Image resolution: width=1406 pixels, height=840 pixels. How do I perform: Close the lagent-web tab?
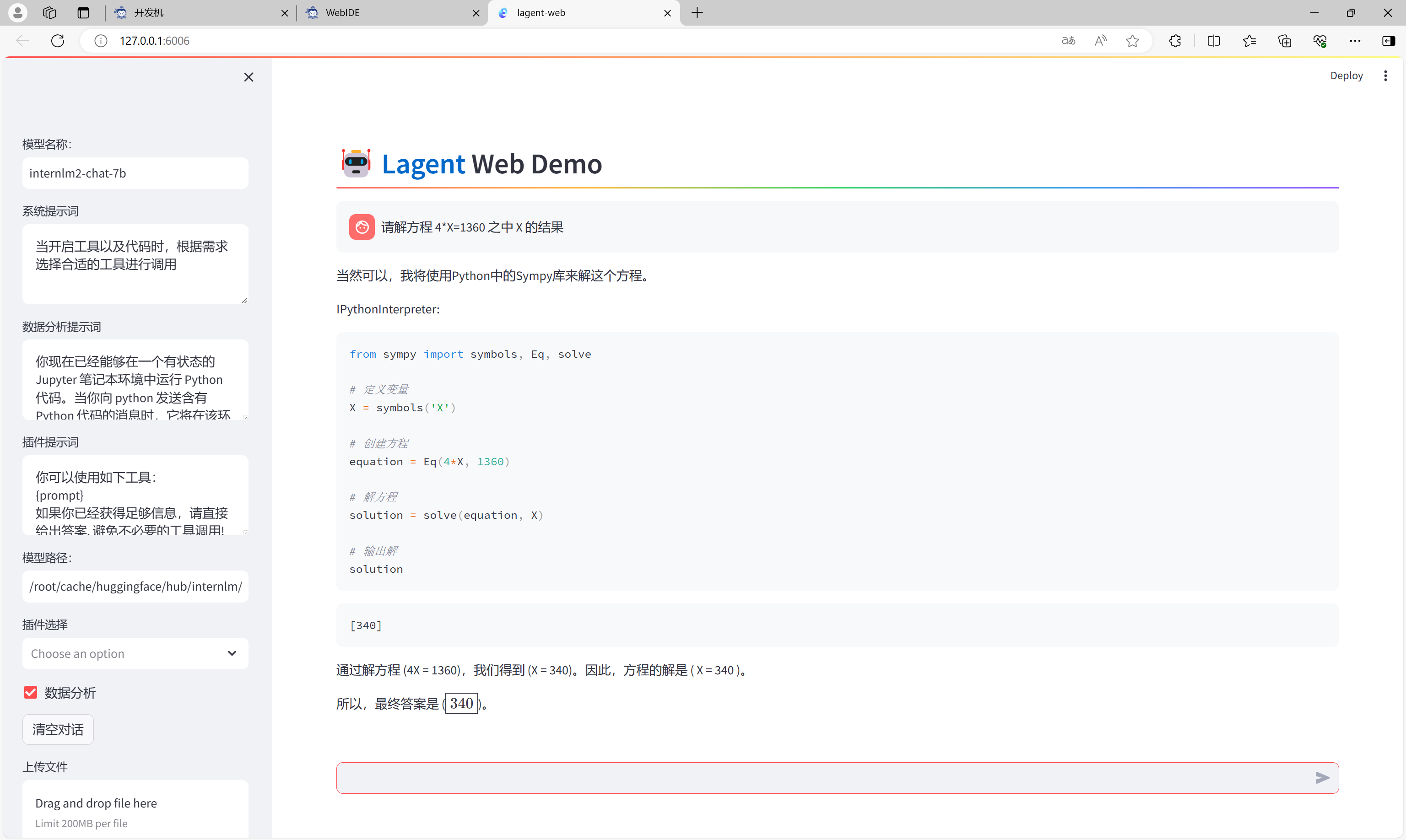[667, 13]
